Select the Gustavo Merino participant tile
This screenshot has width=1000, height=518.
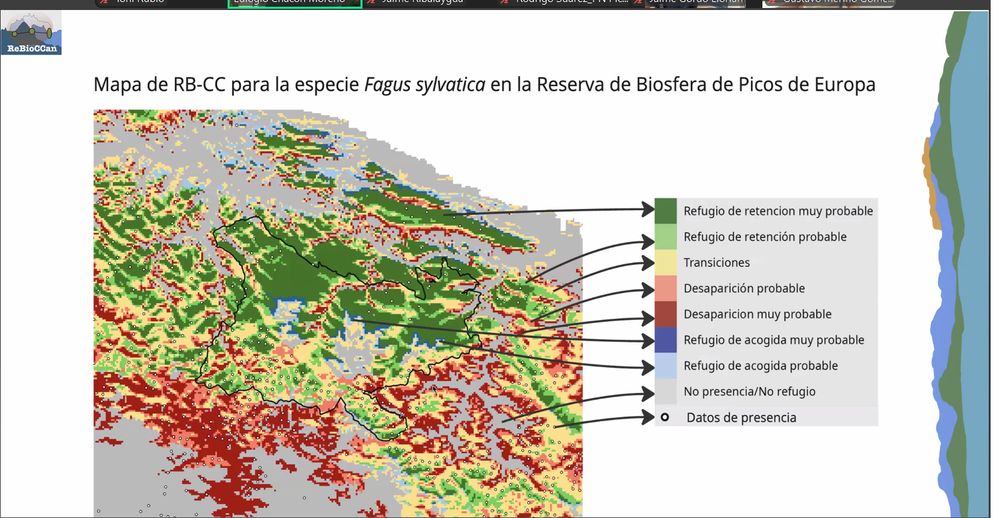[828, 3]
